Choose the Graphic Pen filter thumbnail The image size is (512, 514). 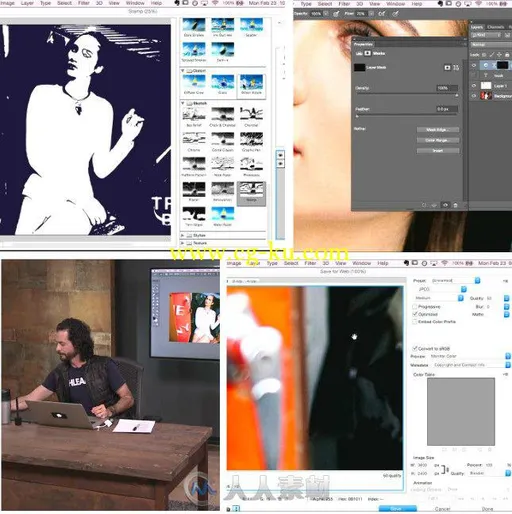pos(251,139)
